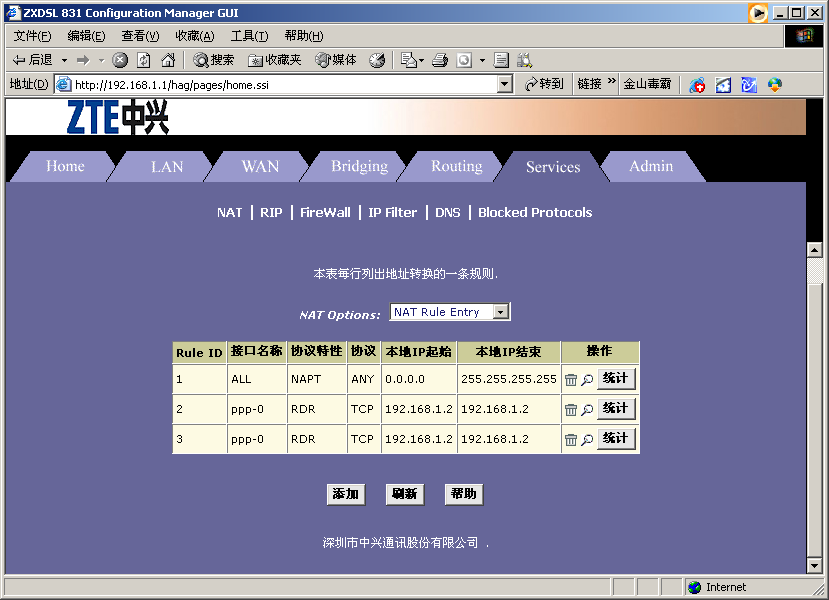829x600 pixels.
Task: Switch to the Bridging tab
Action: 360,167
